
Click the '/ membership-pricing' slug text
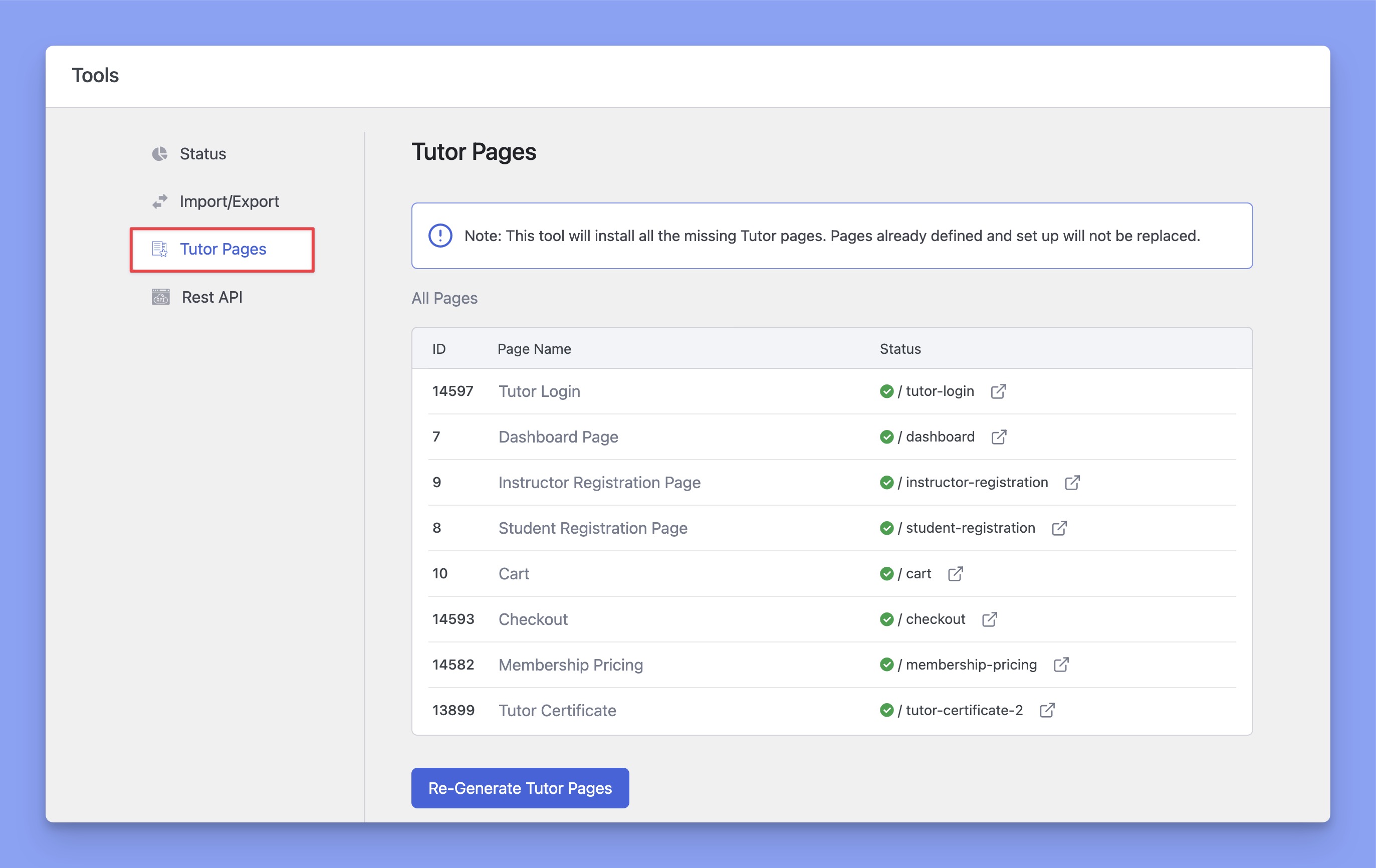click(967, 665)
